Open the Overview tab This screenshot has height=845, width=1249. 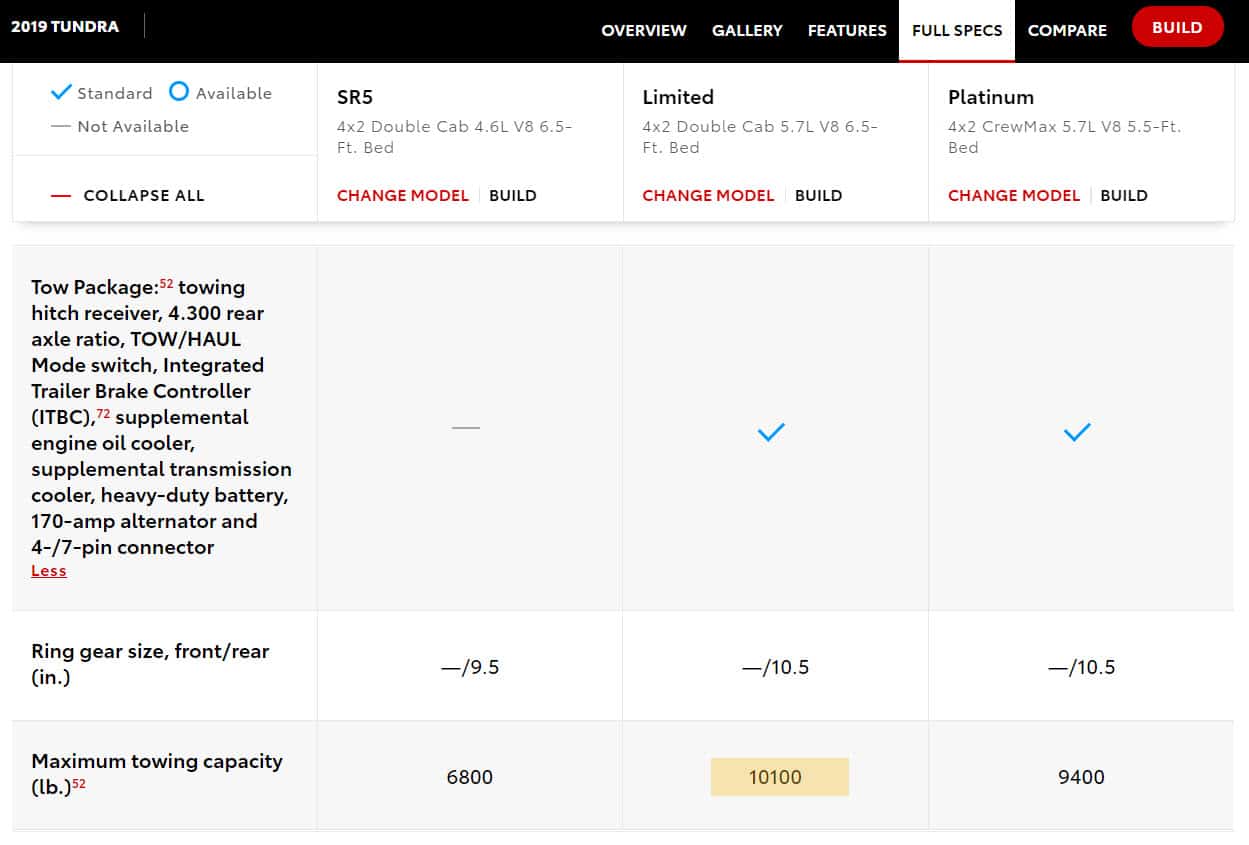click(x=644, y=30)
